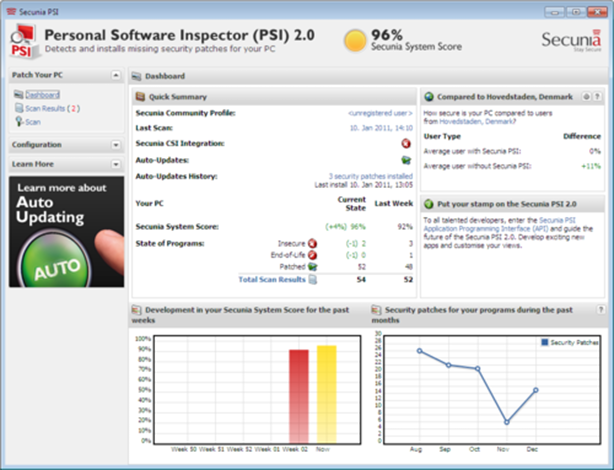Viewport: 614px width, 470px height.
Task: Expand the Learn More section
Action: pos(117,163)
